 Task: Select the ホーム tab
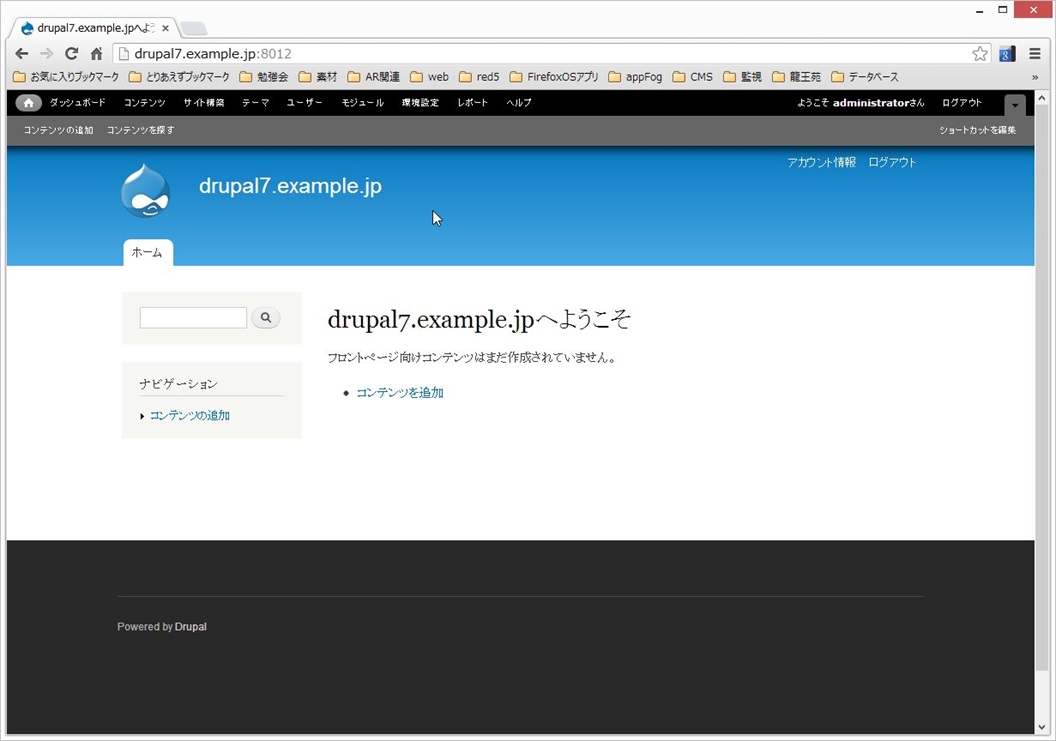(x=147, y=253)
